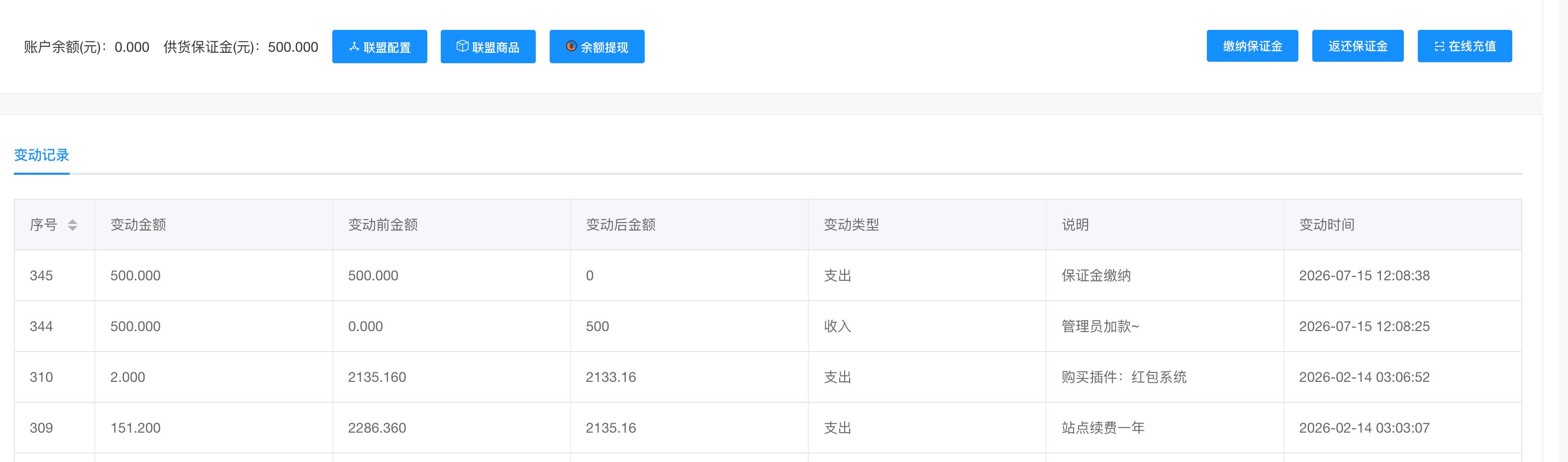Click timestamp 2026-07-15 12:08:38
Screen dimensions: 1568x462
1364,275
